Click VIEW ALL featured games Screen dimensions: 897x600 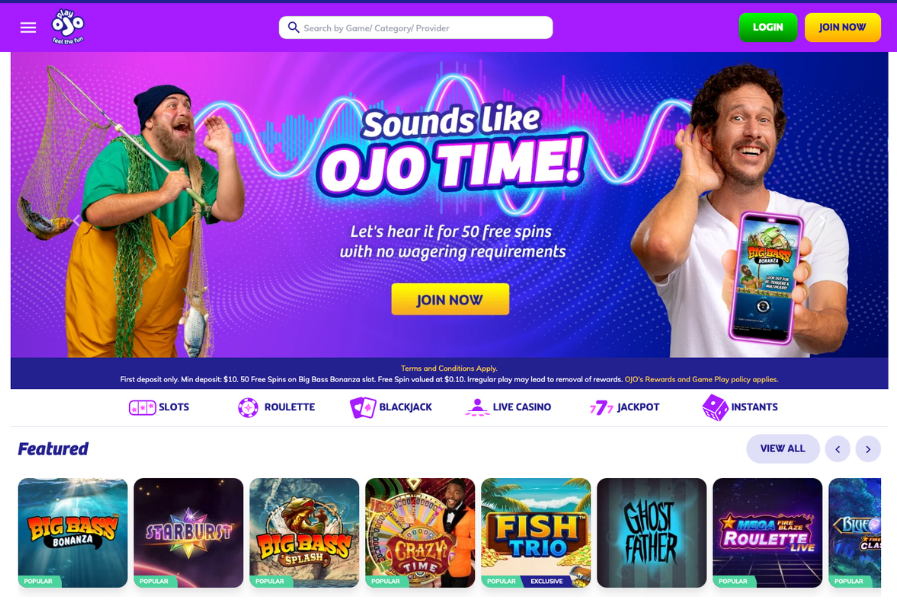pos(783,449)
